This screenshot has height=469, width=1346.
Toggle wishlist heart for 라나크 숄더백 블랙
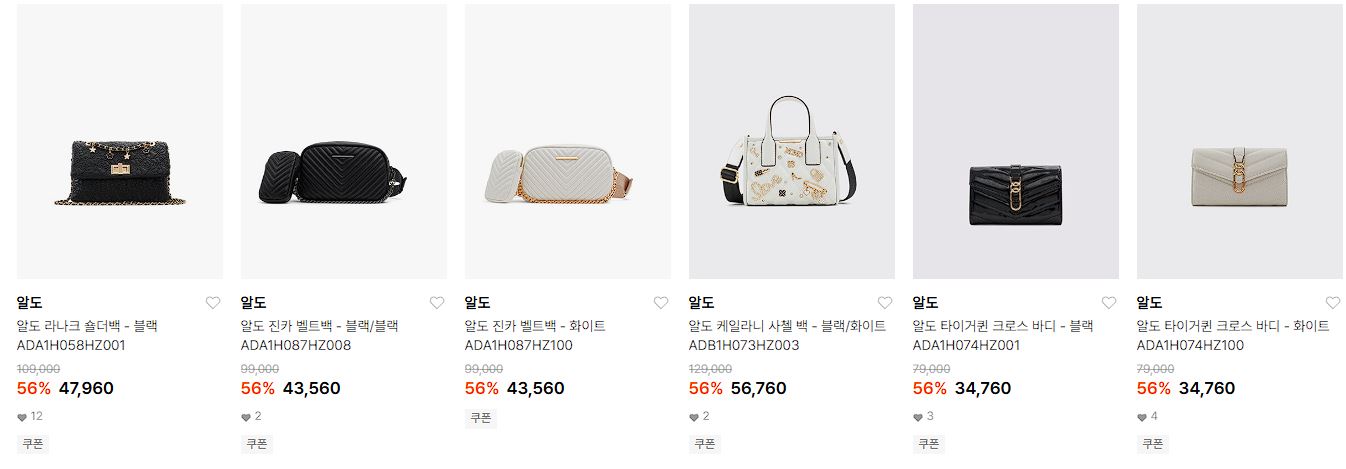213,303
